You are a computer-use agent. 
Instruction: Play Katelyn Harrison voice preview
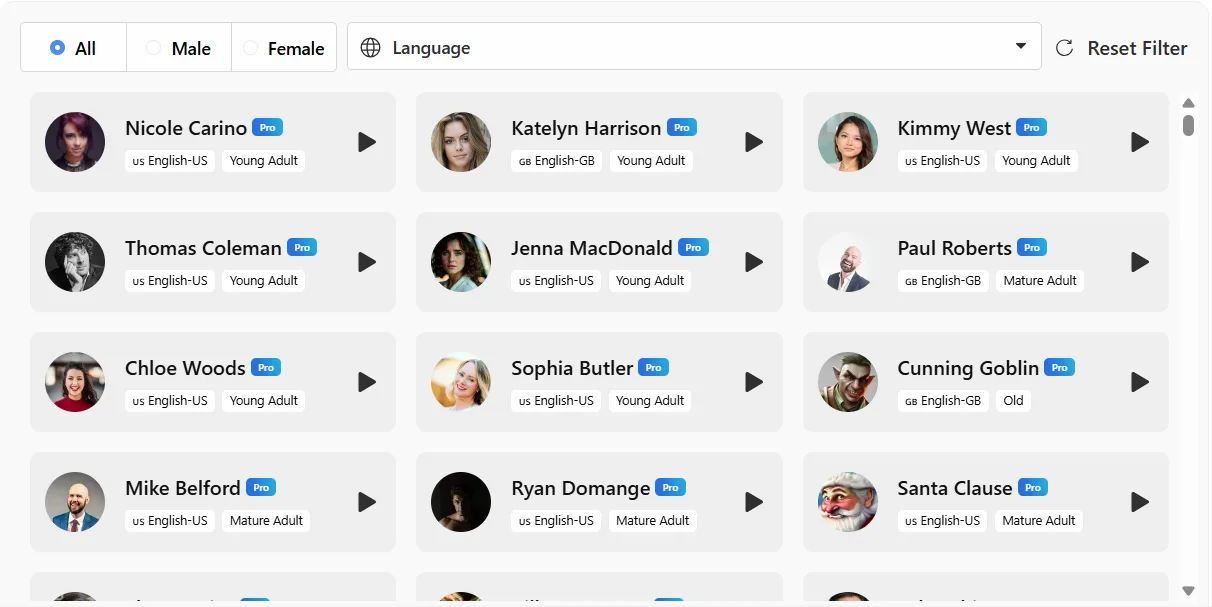coord(754,142)
